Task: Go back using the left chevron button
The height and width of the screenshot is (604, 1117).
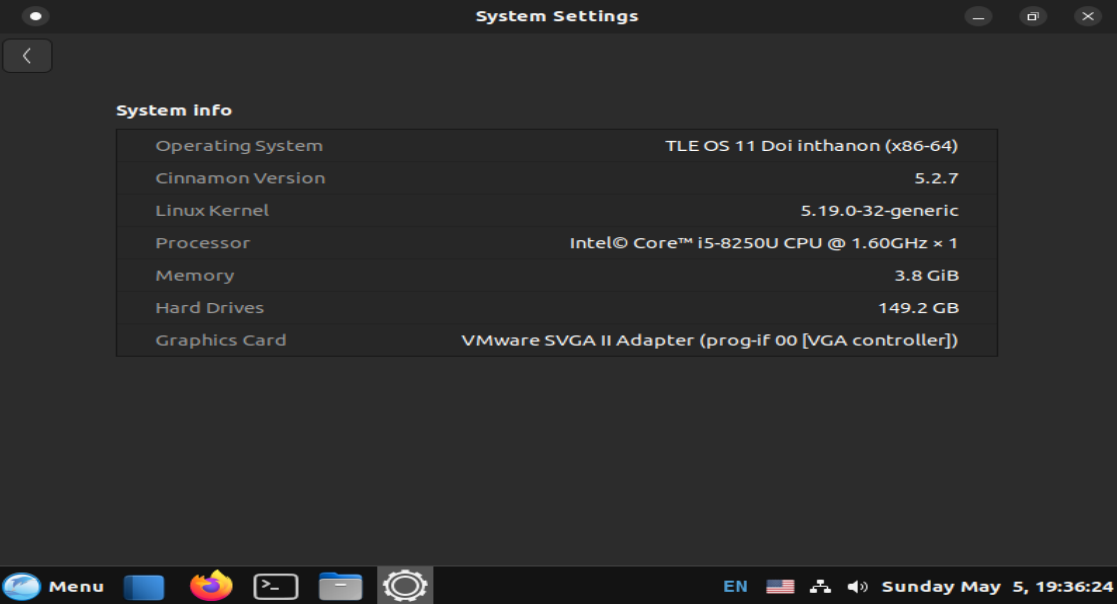Action: tap(27, 56)
